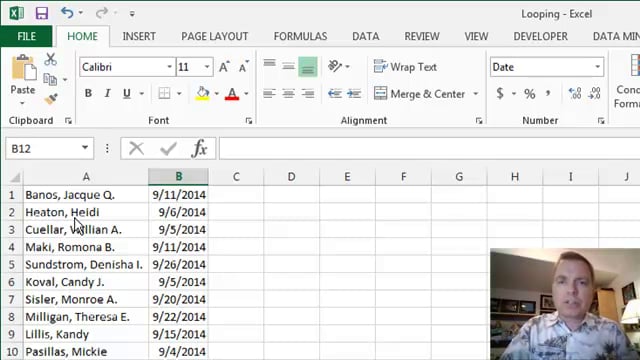Click the Wrap Text button
The width and height of the screenshot is (640, 360).
[405, 67]
